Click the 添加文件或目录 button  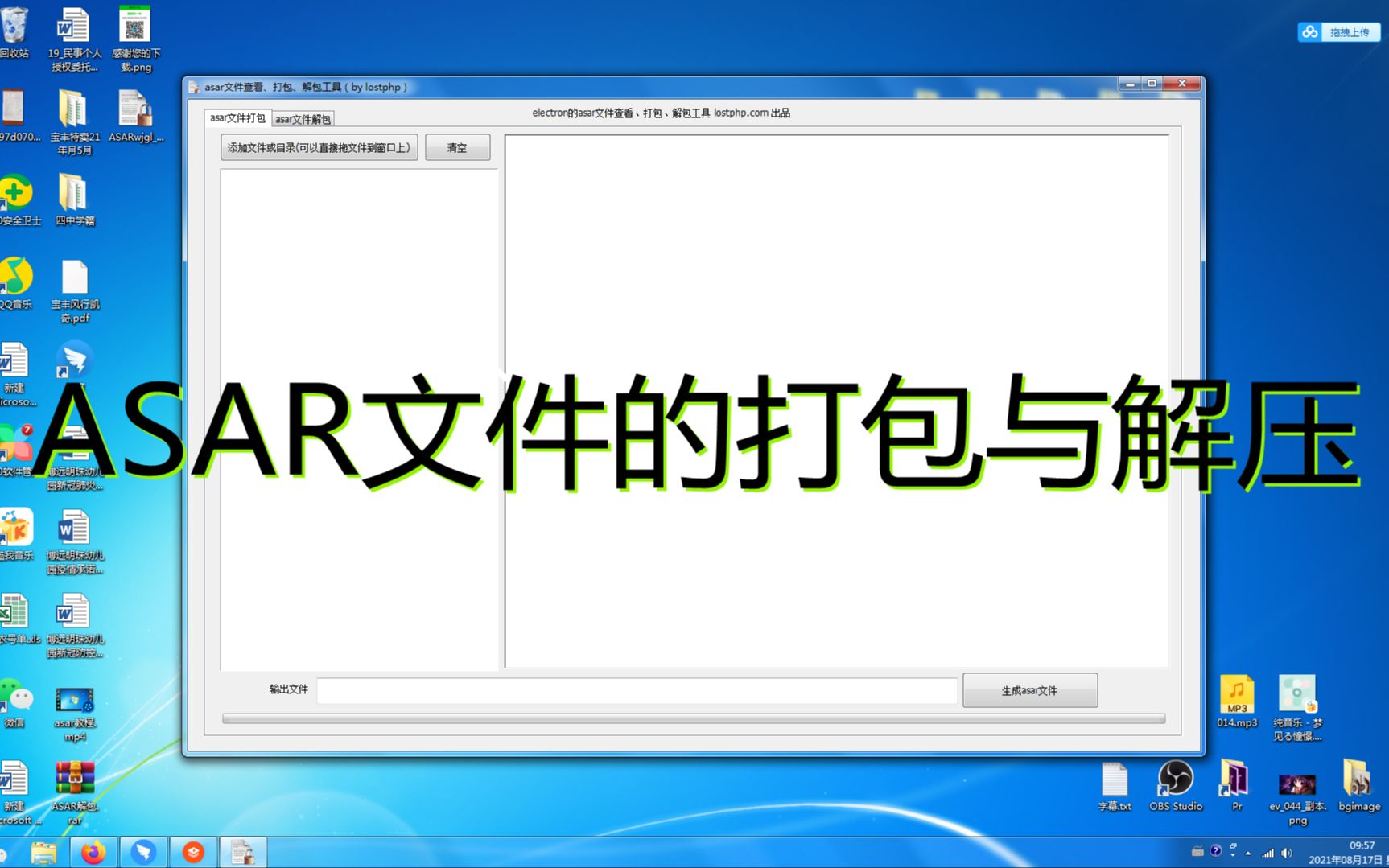click(x=319, y=148)
